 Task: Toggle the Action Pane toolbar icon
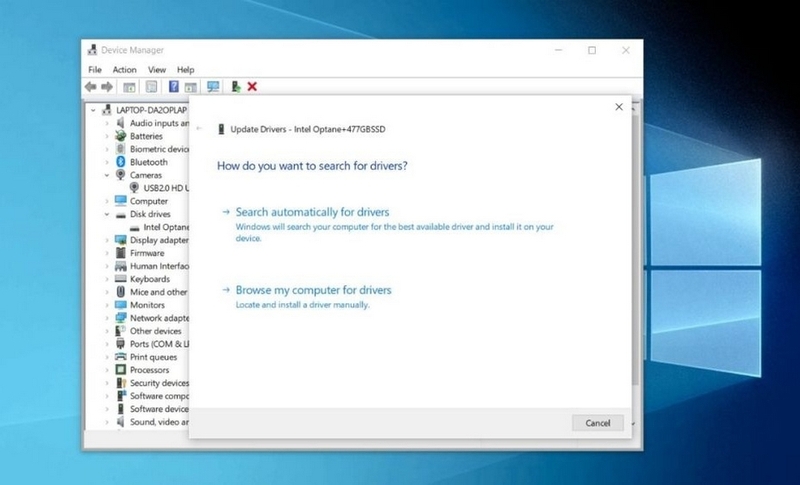(190, 87)
